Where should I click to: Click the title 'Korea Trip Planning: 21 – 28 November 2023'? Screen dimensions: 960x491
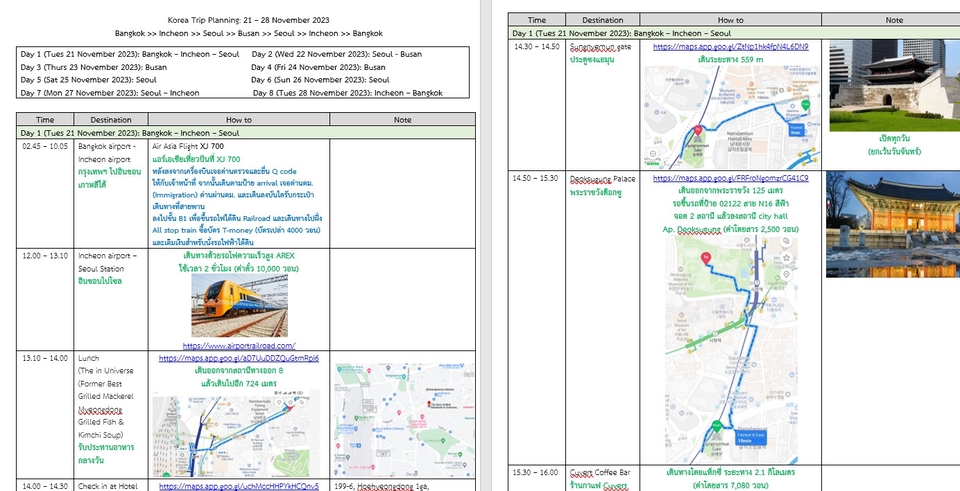click(x=249, y=20)
